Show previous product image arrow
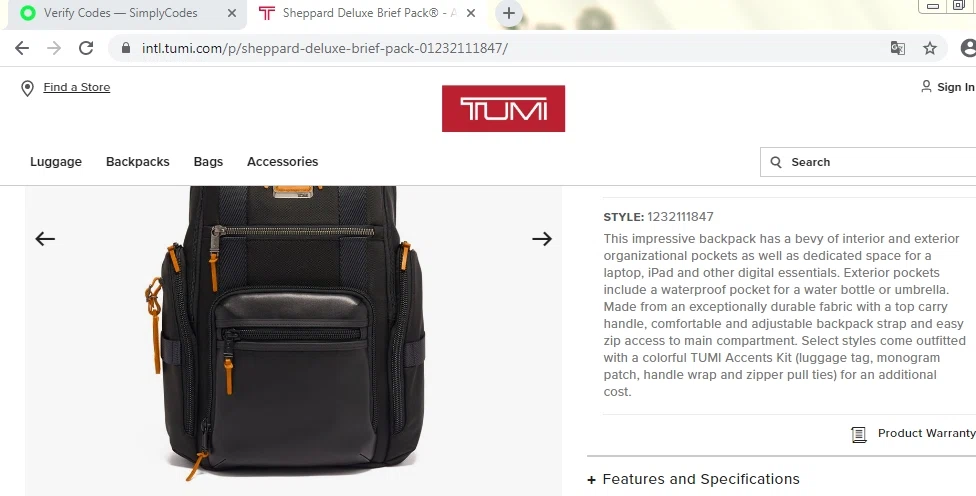 click(x=45, y=238)
